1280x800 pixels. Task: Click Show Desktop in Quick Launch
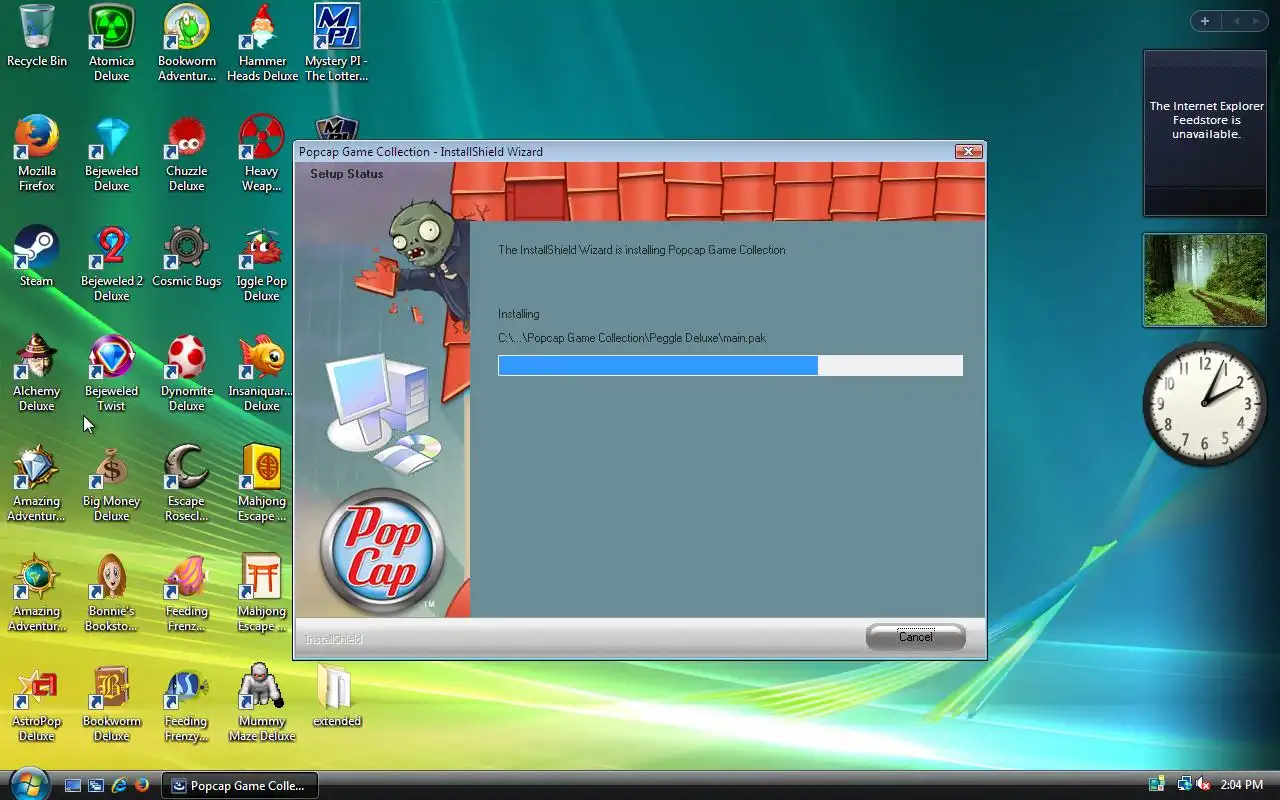tap(73, 785)
